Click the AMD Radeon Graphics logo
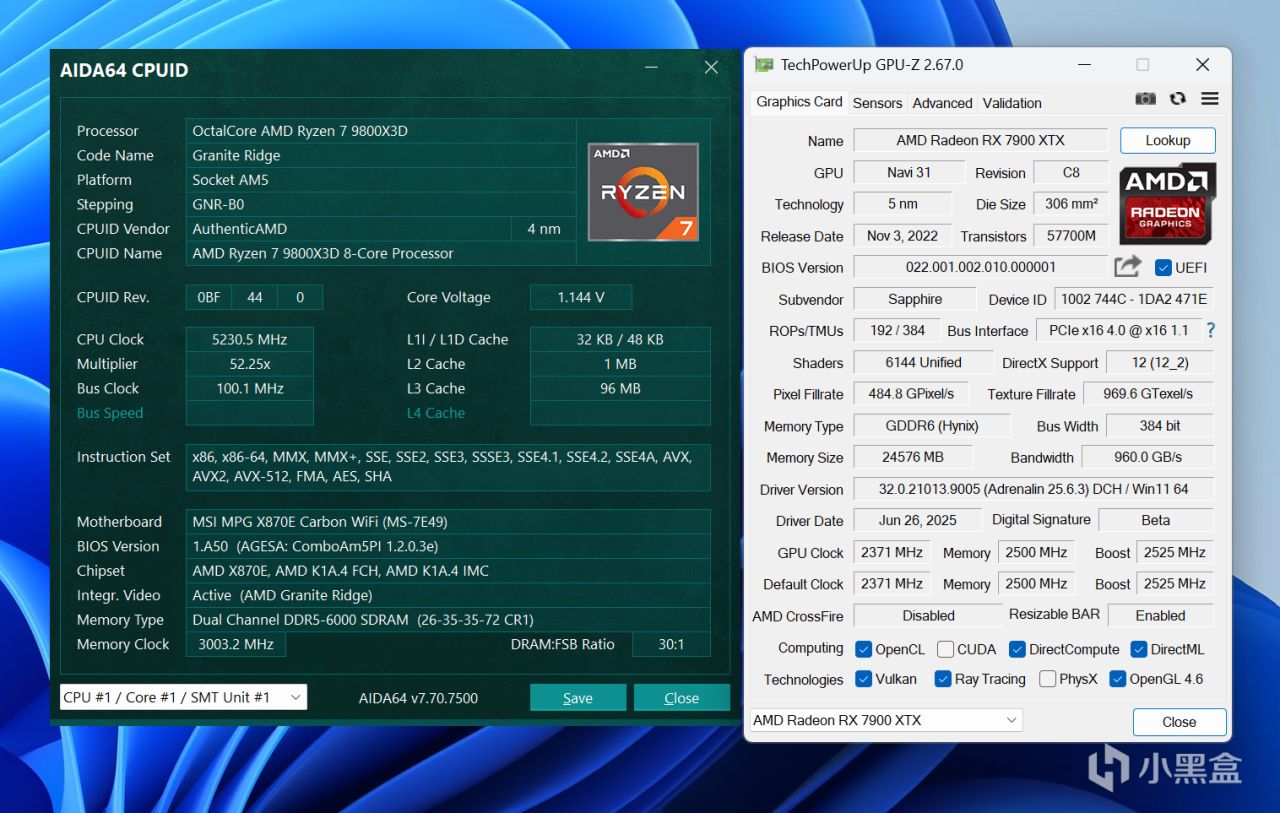1280x813 pixels. (1168, 205)
